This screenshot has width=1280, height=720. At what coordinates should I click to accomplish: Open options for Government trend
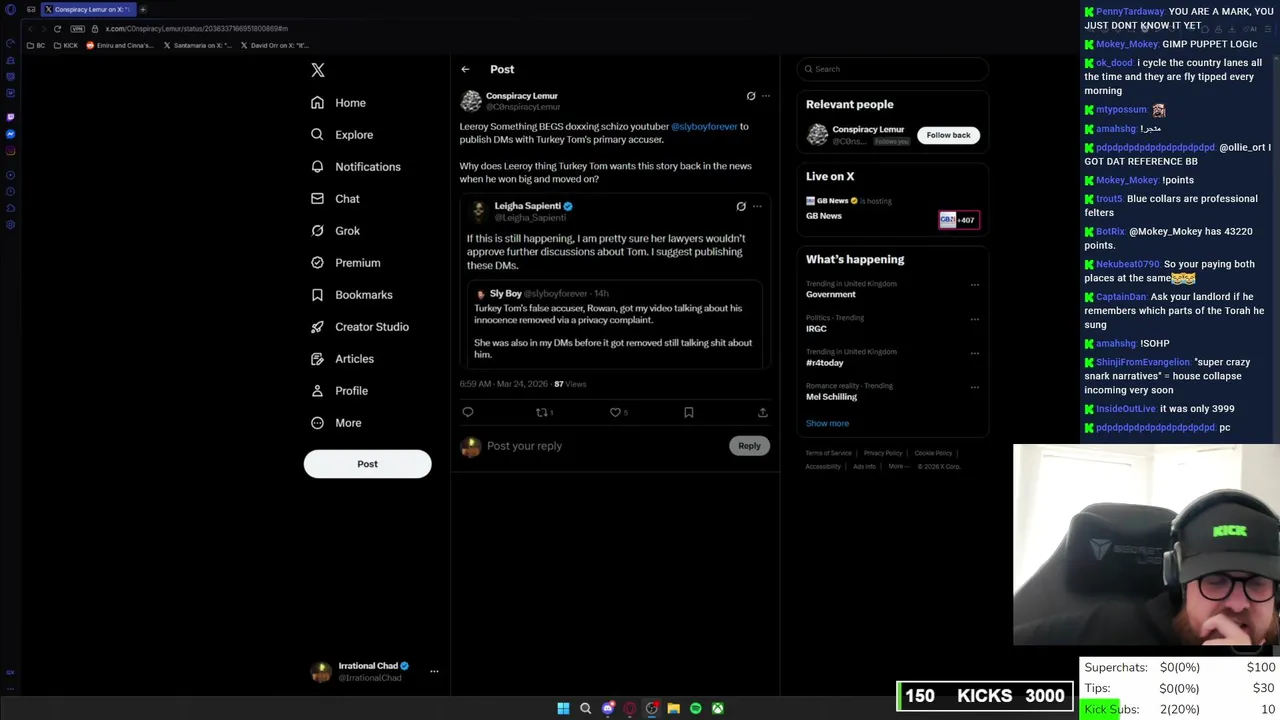[975, 284]
